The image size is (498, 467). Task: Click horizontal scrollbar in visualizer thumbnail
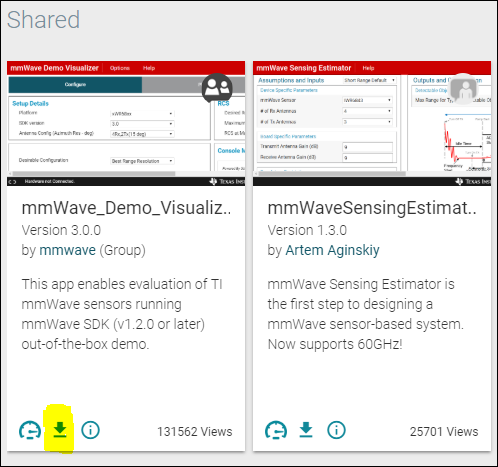point(94,174)
